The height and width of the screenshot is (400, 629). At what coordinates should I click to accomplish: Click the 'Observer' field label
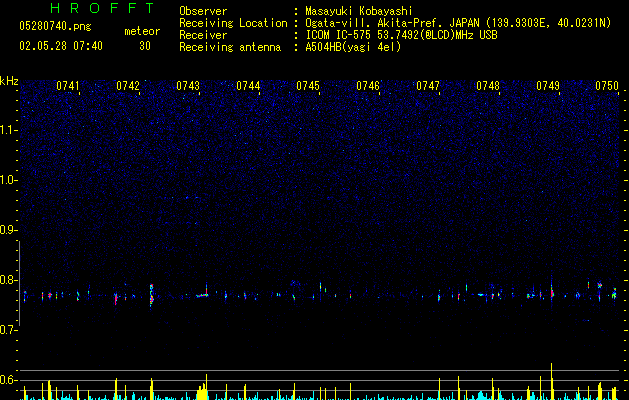(x=203, y=11)
